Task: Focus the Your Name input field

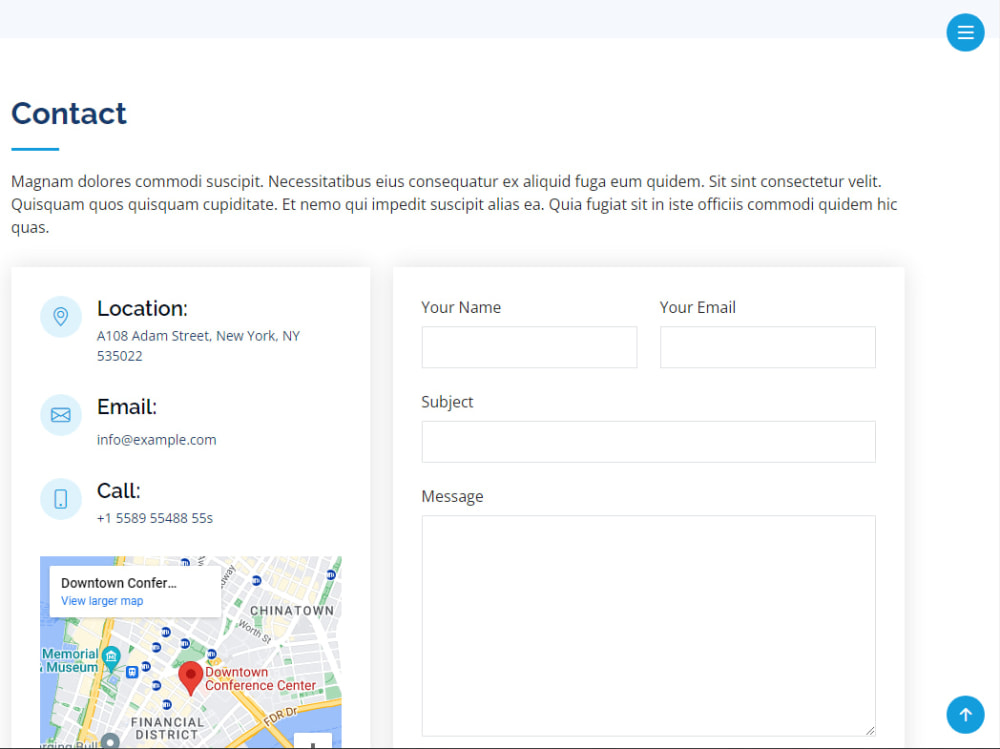Action: 529,347
